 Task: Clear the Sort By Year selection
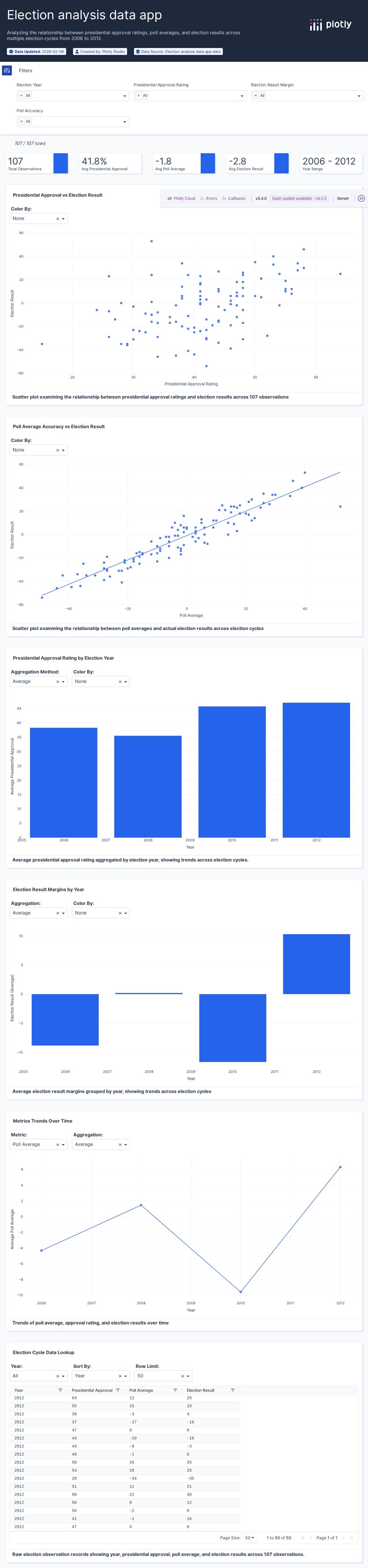coord(120,1376)
